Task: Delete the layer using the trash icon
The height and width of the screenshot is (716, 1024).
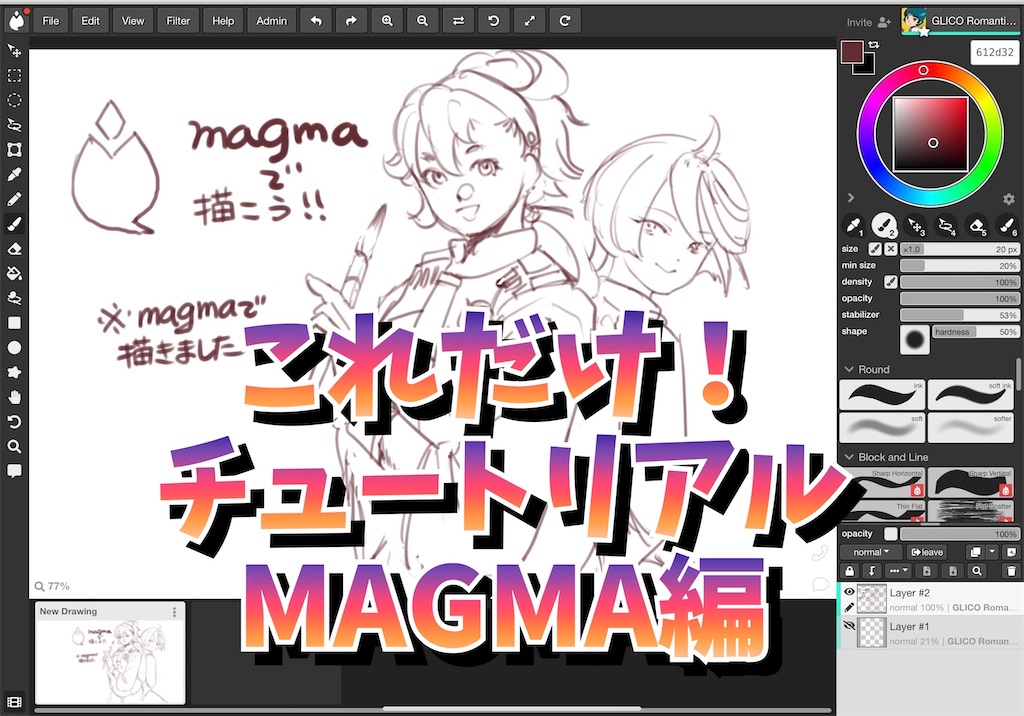Action: tap(1011, 570)
